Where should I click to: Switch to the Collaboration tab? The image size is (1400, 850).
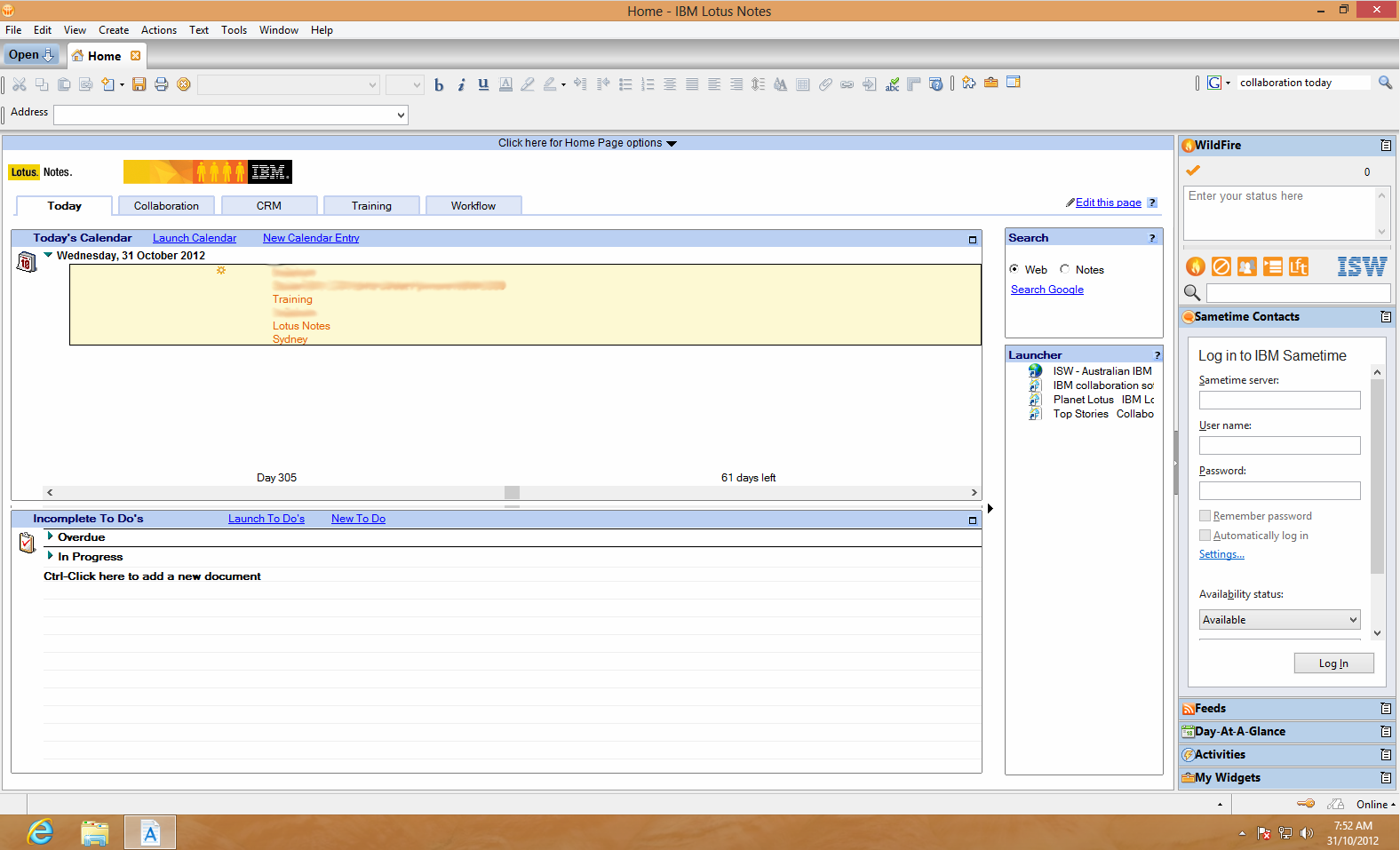[x=166, y=206]
